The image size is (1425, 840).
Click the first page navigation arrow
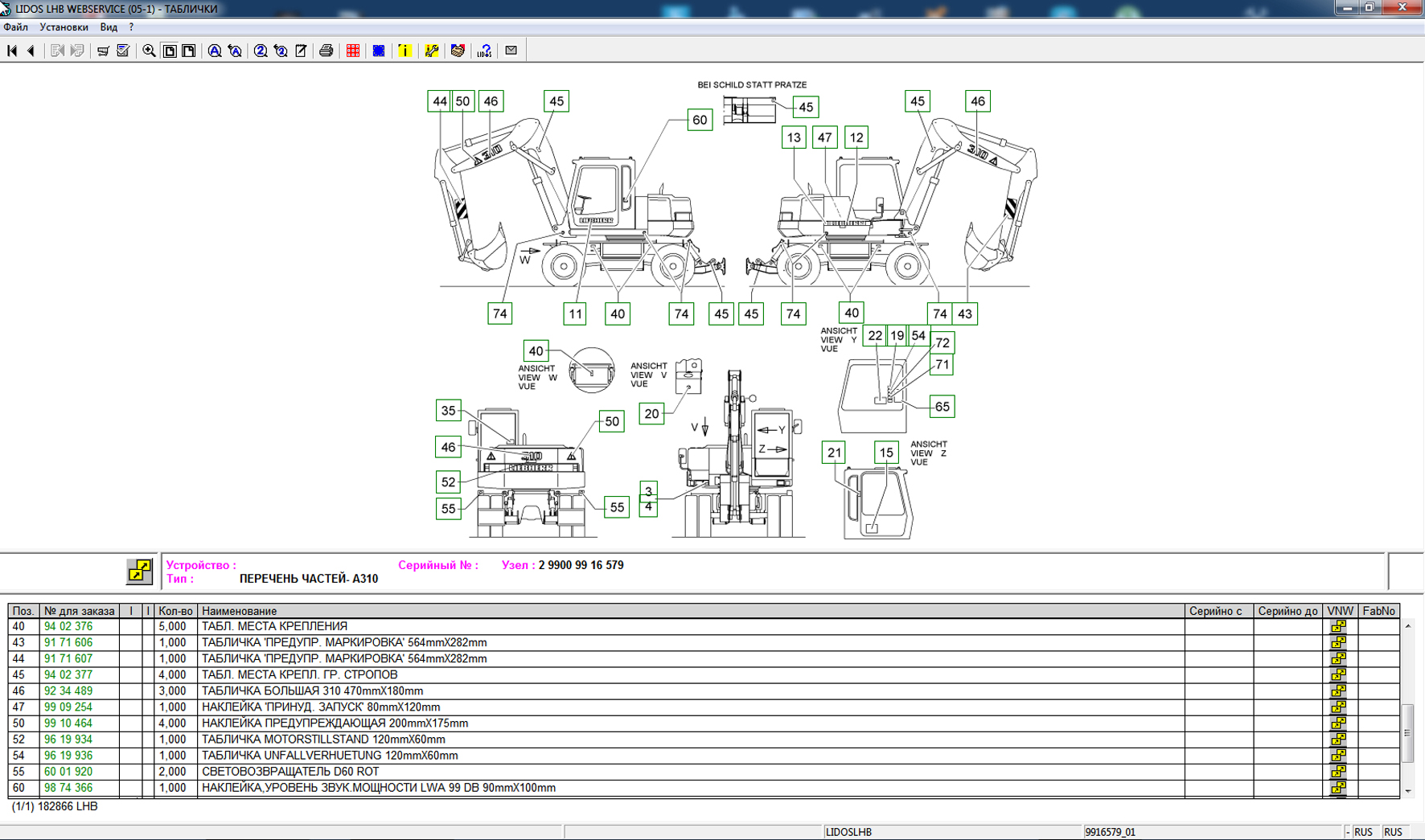(x=12, y=51)
